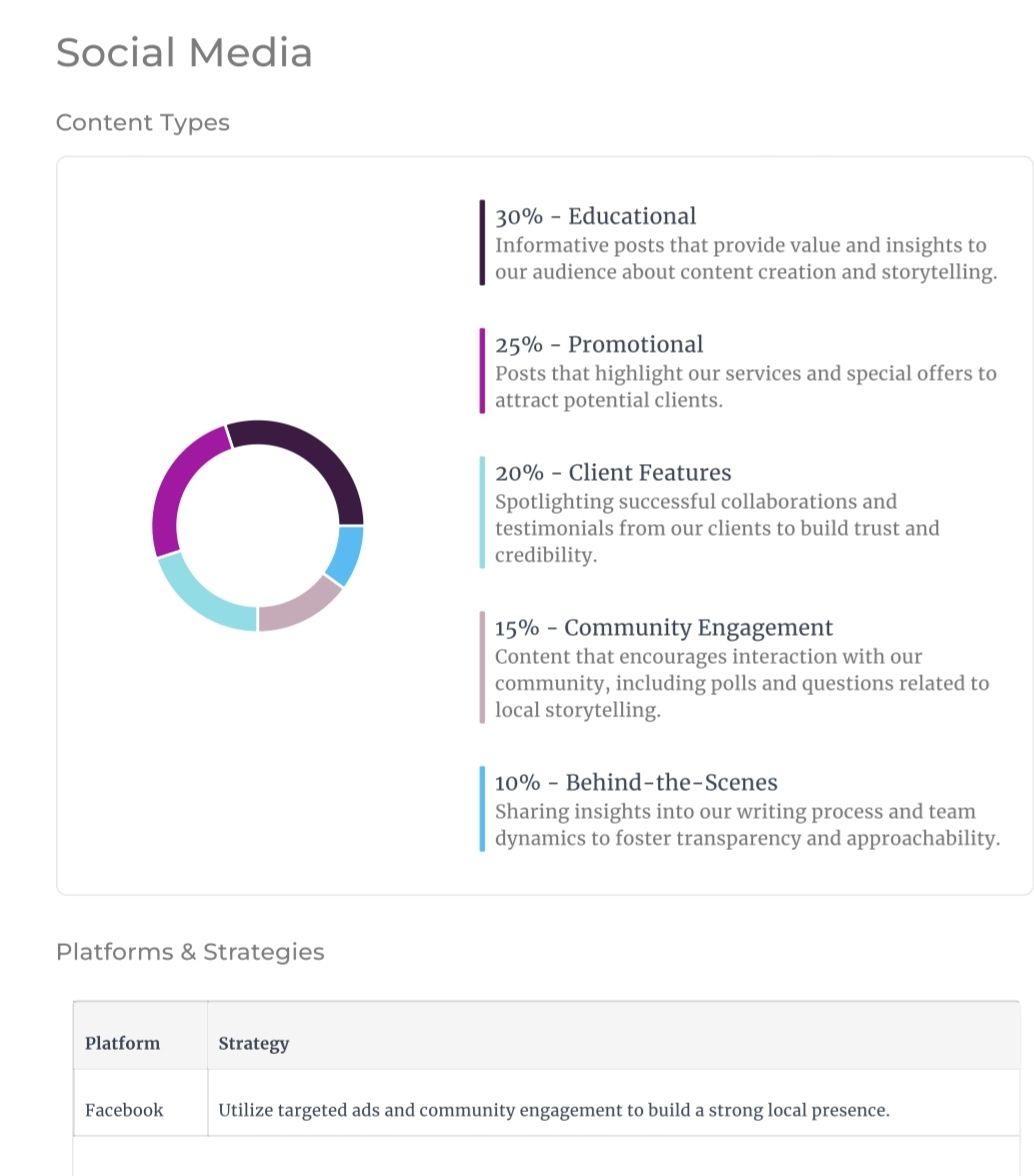Click the "Social Media" page heading
The height and width of the screenshot is (1176, 1034).
click(x=184, y=52)
